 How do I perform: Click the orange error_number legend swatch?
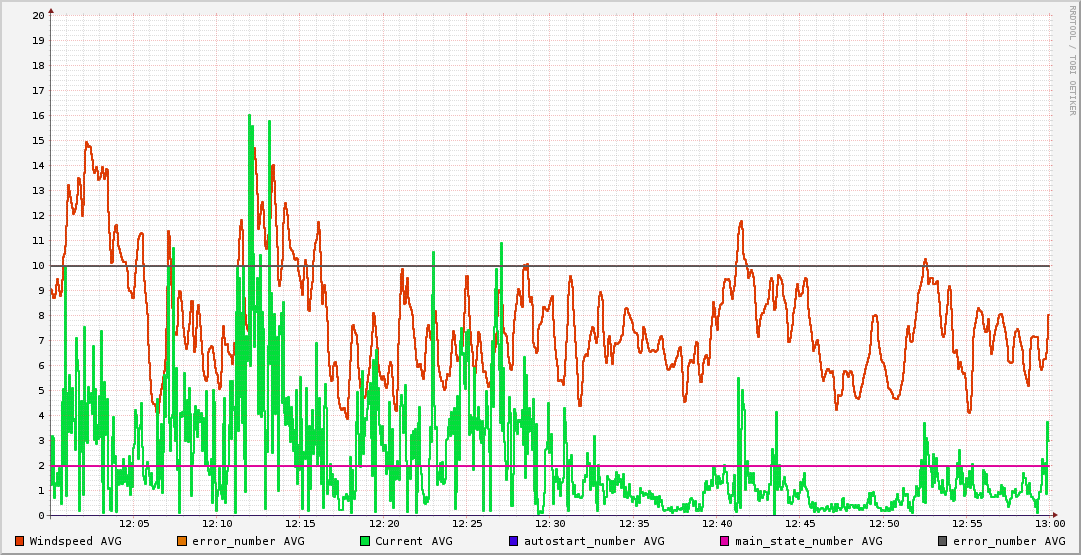pos(181,541)
